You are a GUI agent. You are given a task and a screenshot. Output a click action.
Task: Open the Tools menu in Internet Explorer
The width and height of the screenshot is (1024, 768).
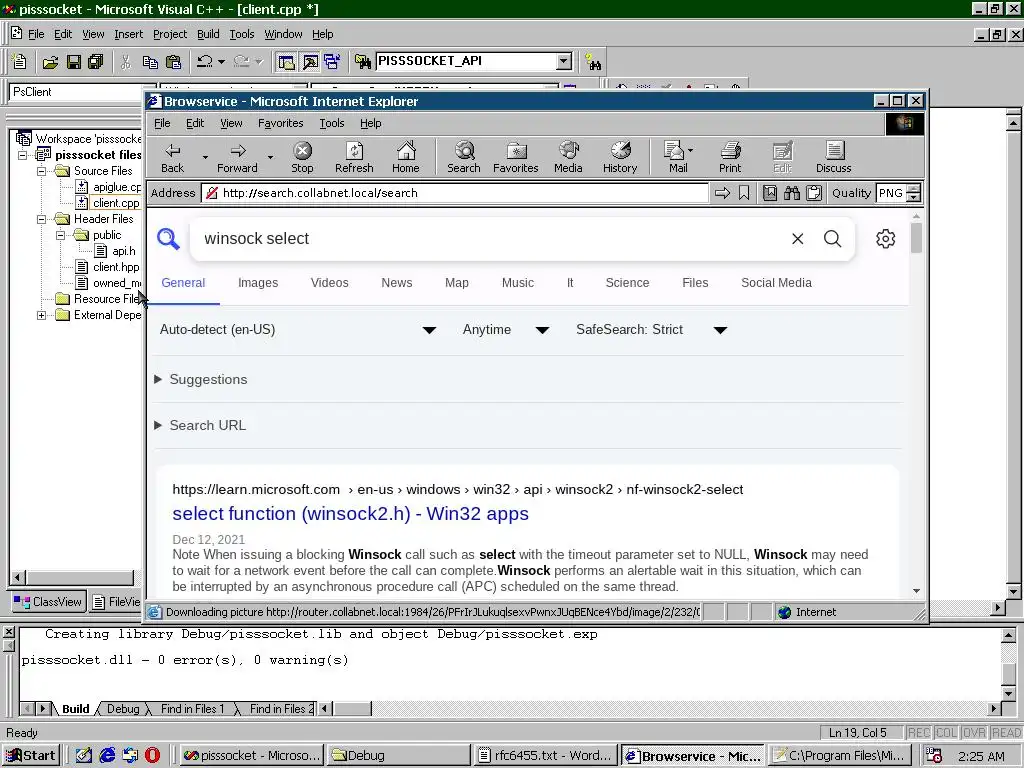[332, 123]
